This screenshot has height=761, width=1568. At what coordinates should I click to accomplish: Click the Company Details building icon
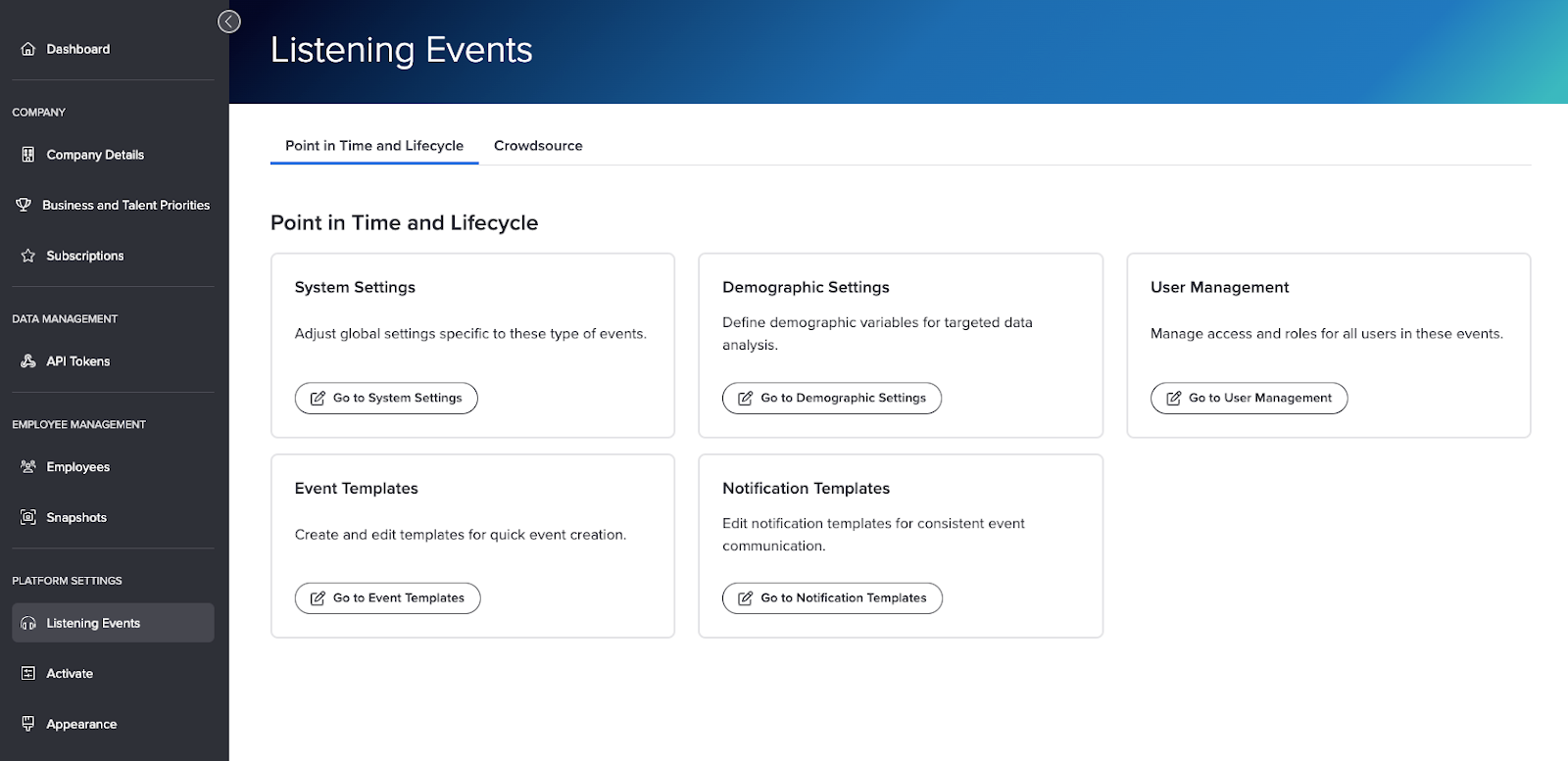[x=27, y=155]
